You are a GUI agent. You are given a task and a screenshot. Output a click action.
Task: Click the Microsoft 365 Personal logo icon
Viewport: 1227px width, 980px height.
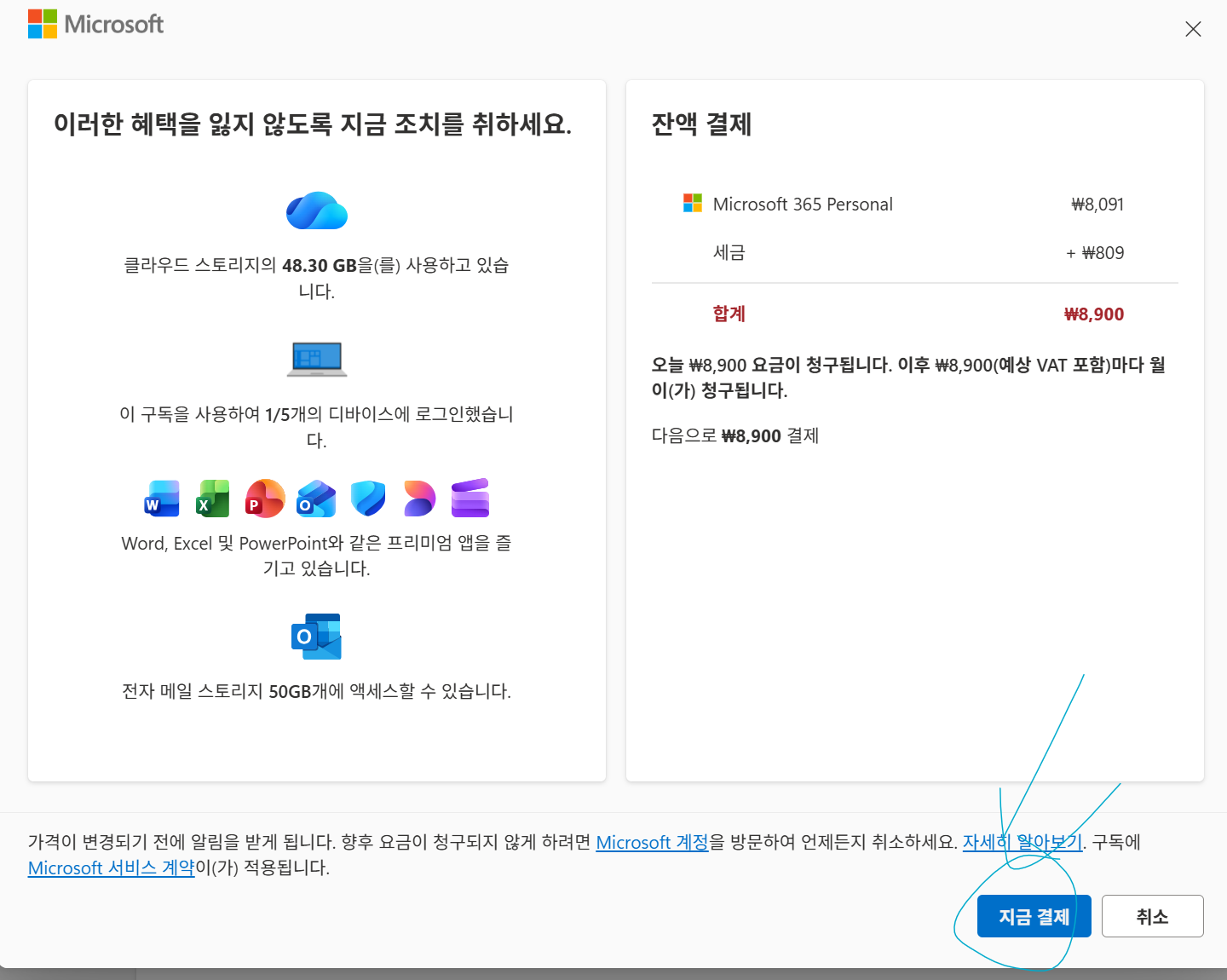pyautogui.click(x=693, y=204)
